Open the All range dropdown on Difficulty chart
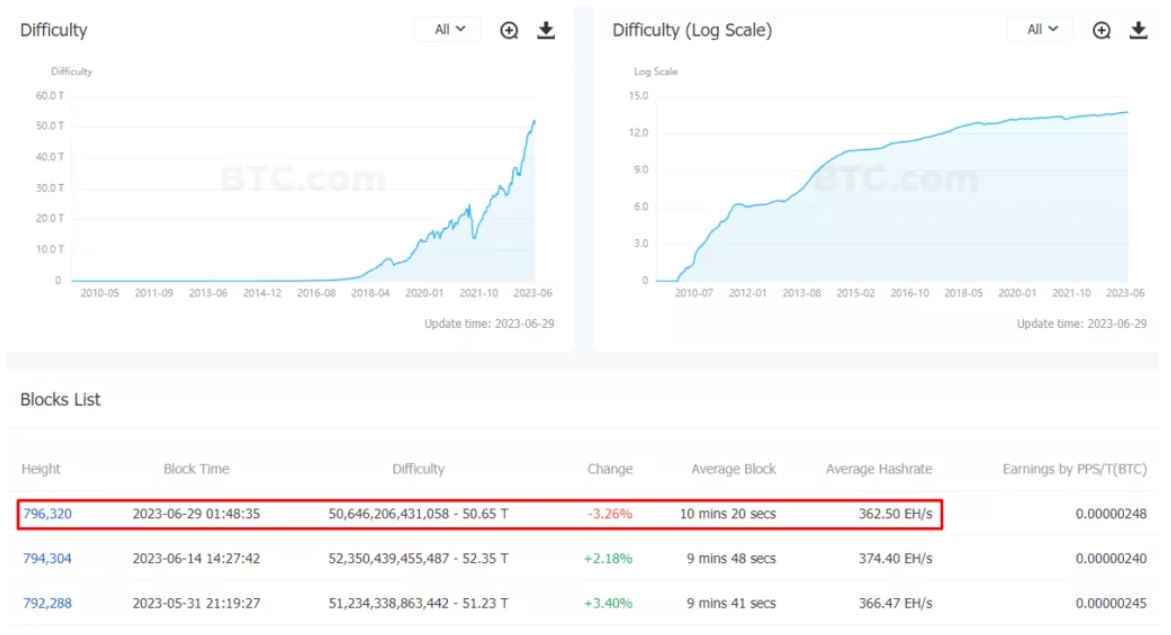This screenshot has width=1171, height=635. point(449,30)
